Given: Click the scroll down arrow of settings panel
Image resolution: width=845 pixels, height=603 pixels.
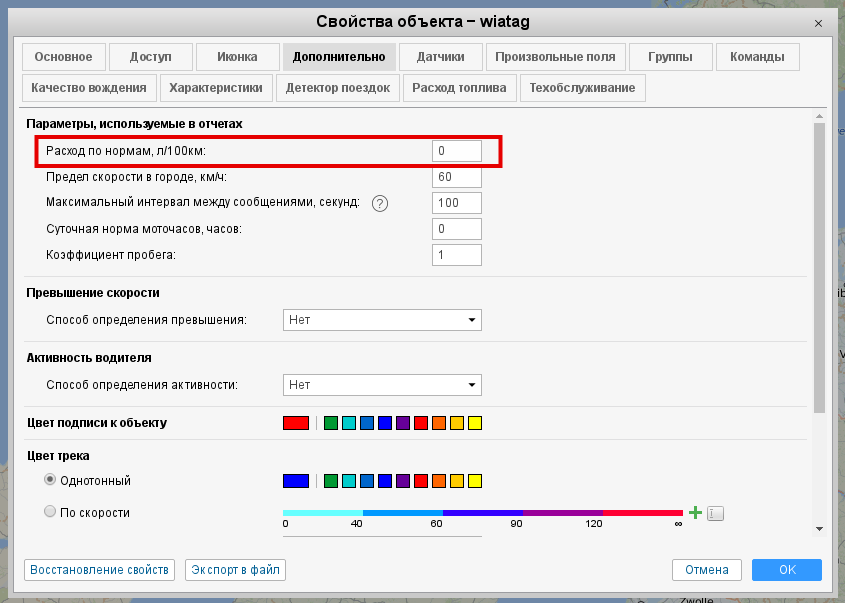Looking at the screenshot, I should click(x=819, y=529).
